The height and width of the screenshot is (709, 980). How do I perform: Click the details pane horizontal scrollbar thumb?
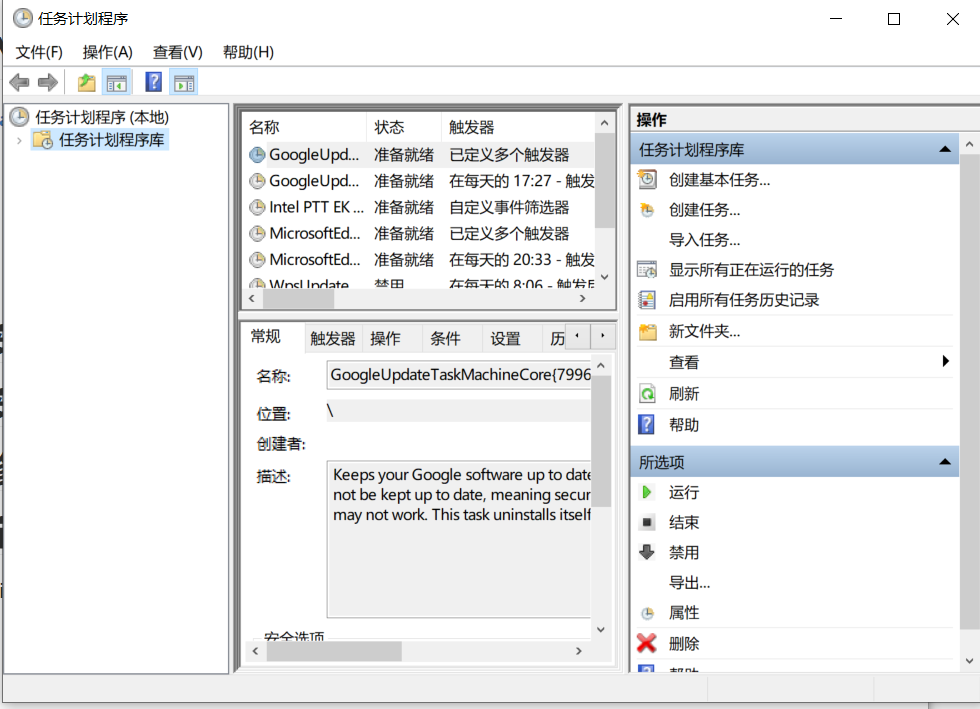click(334, 651)
